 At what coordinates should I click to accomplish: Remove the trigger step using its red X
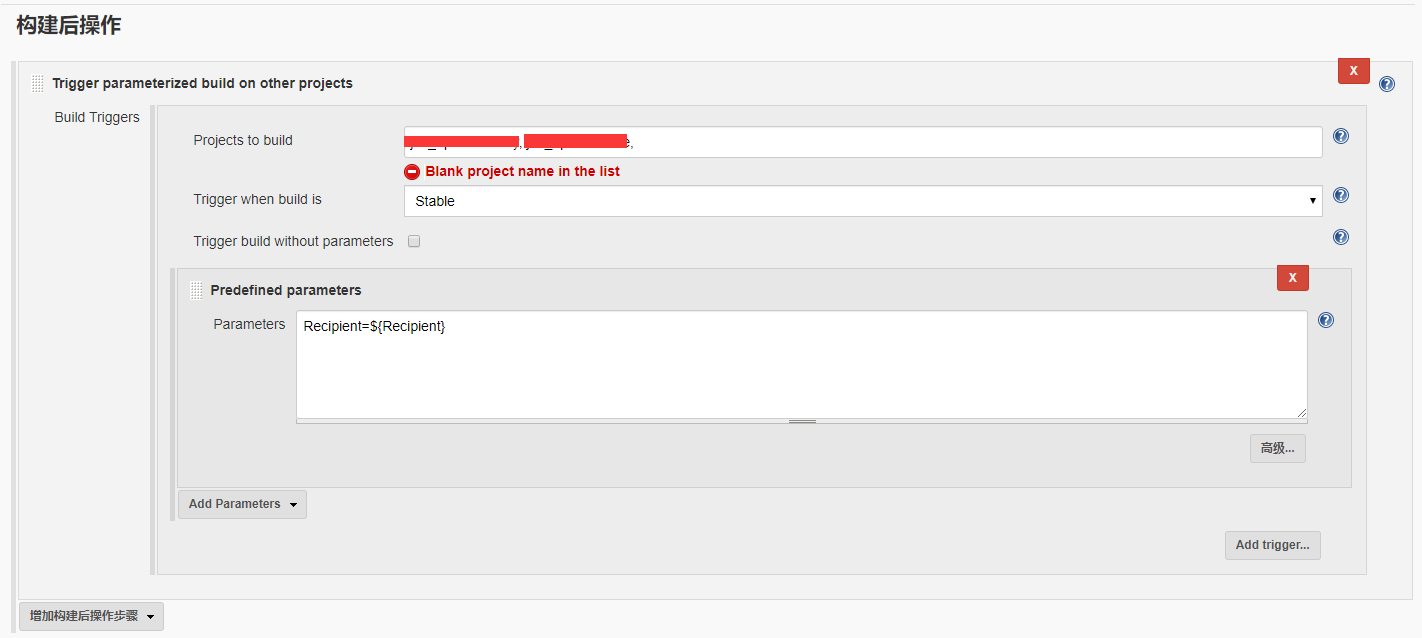pos(1353,70)
